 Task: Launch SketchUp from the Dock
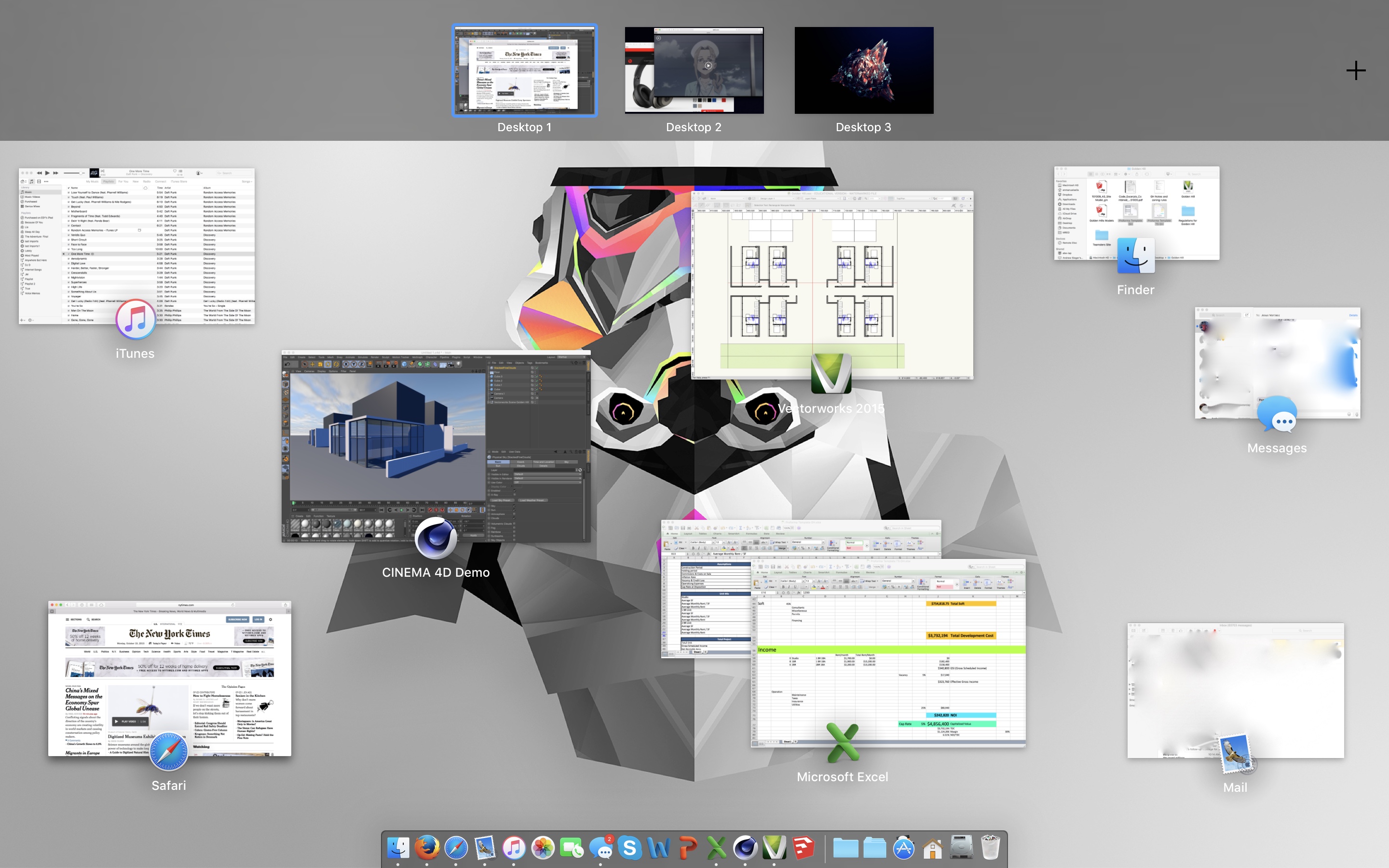point(803,848)
